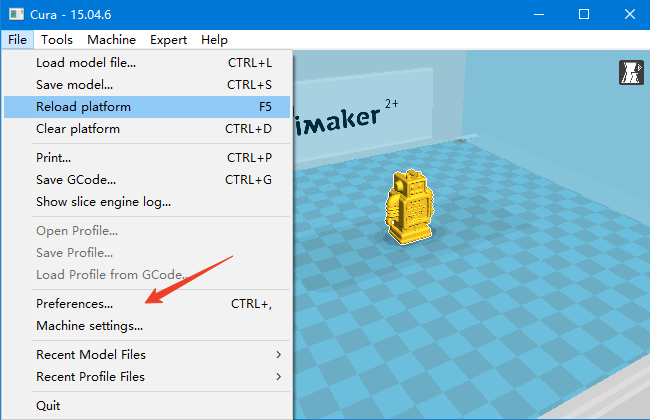The width and height of the screenshot is (650, 420).
Task: Choose Quit from File menu
Action: click(147, 406)
